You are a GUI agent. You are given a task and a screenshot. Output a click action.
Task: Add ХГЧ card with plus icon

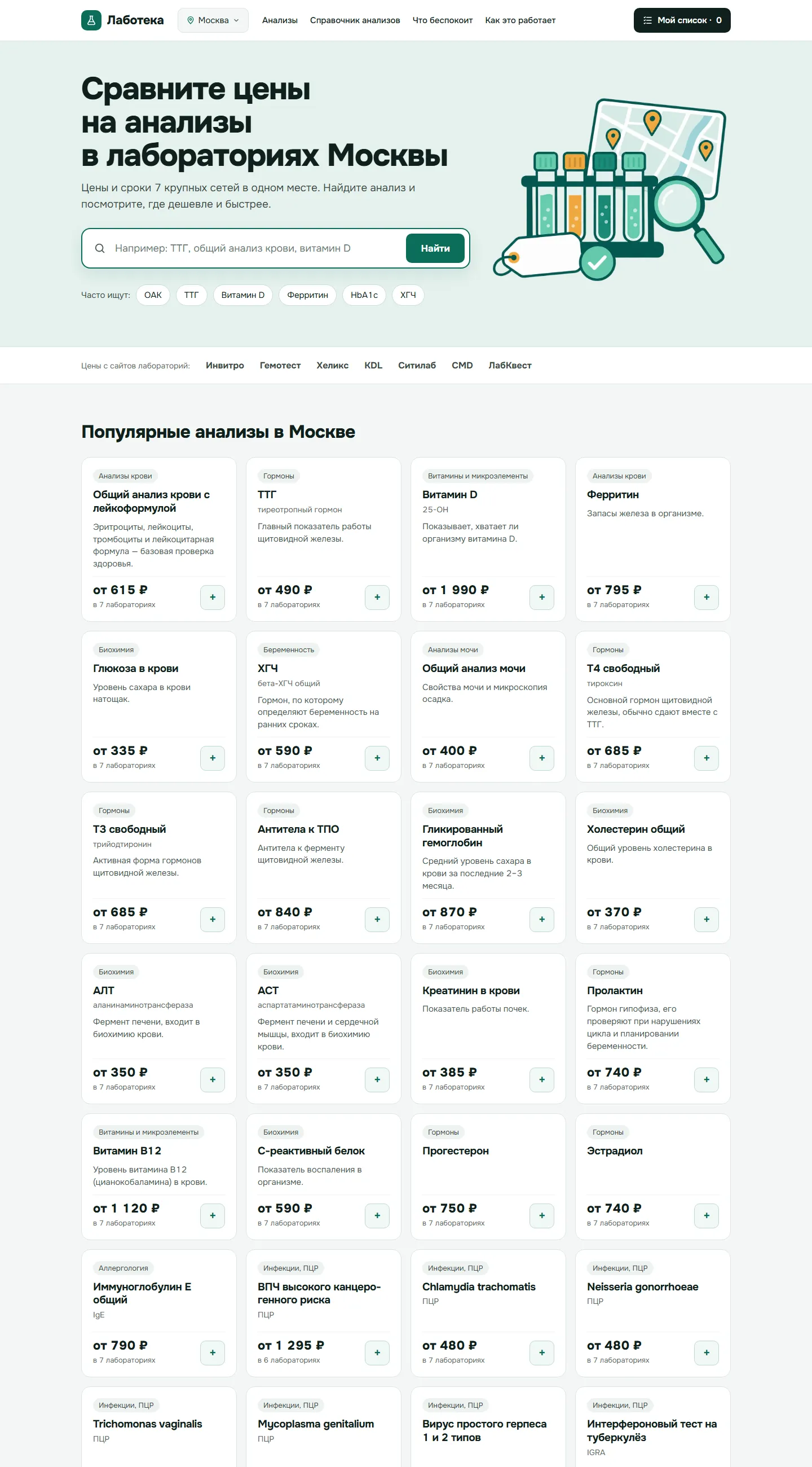click(x=377, y=758)
